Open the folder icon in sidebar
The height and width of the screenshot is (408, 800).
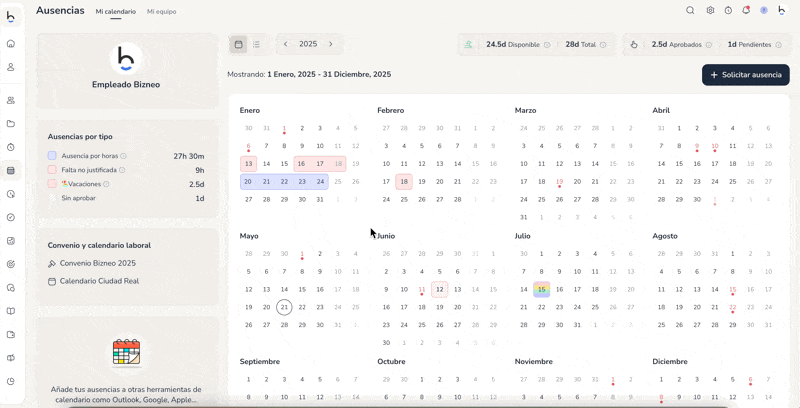pos(11,123)
